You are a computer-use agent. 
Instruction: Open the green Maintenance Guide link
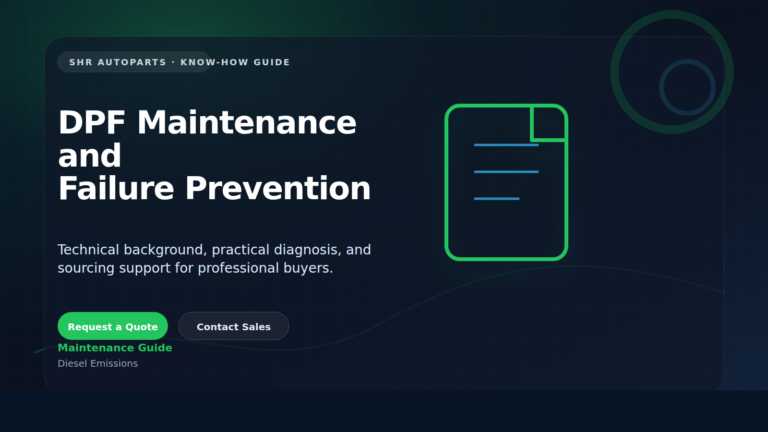[x=115, y=348]
